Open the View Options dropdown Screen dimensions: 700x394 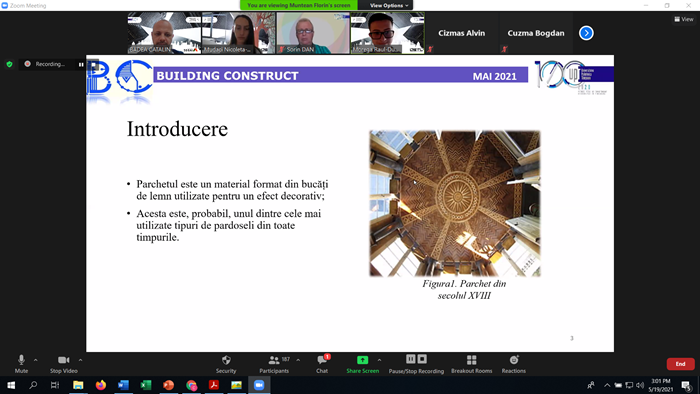pos(388,5)
